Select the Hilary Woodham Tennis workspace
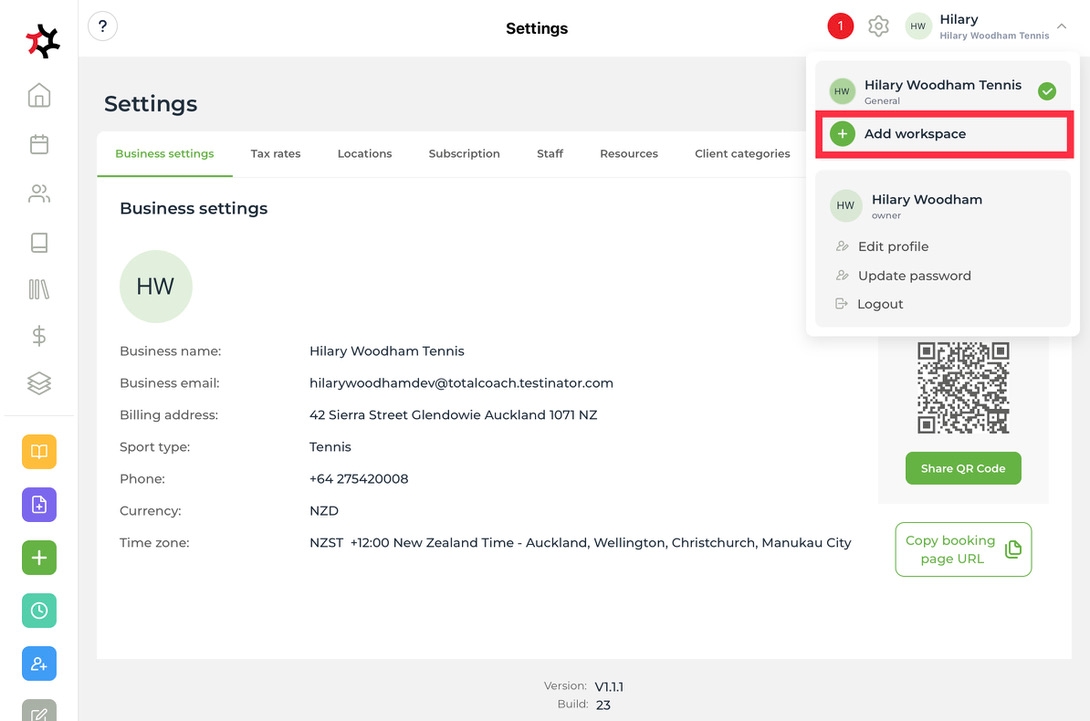 pyautogui.click(x=942, y=91)
